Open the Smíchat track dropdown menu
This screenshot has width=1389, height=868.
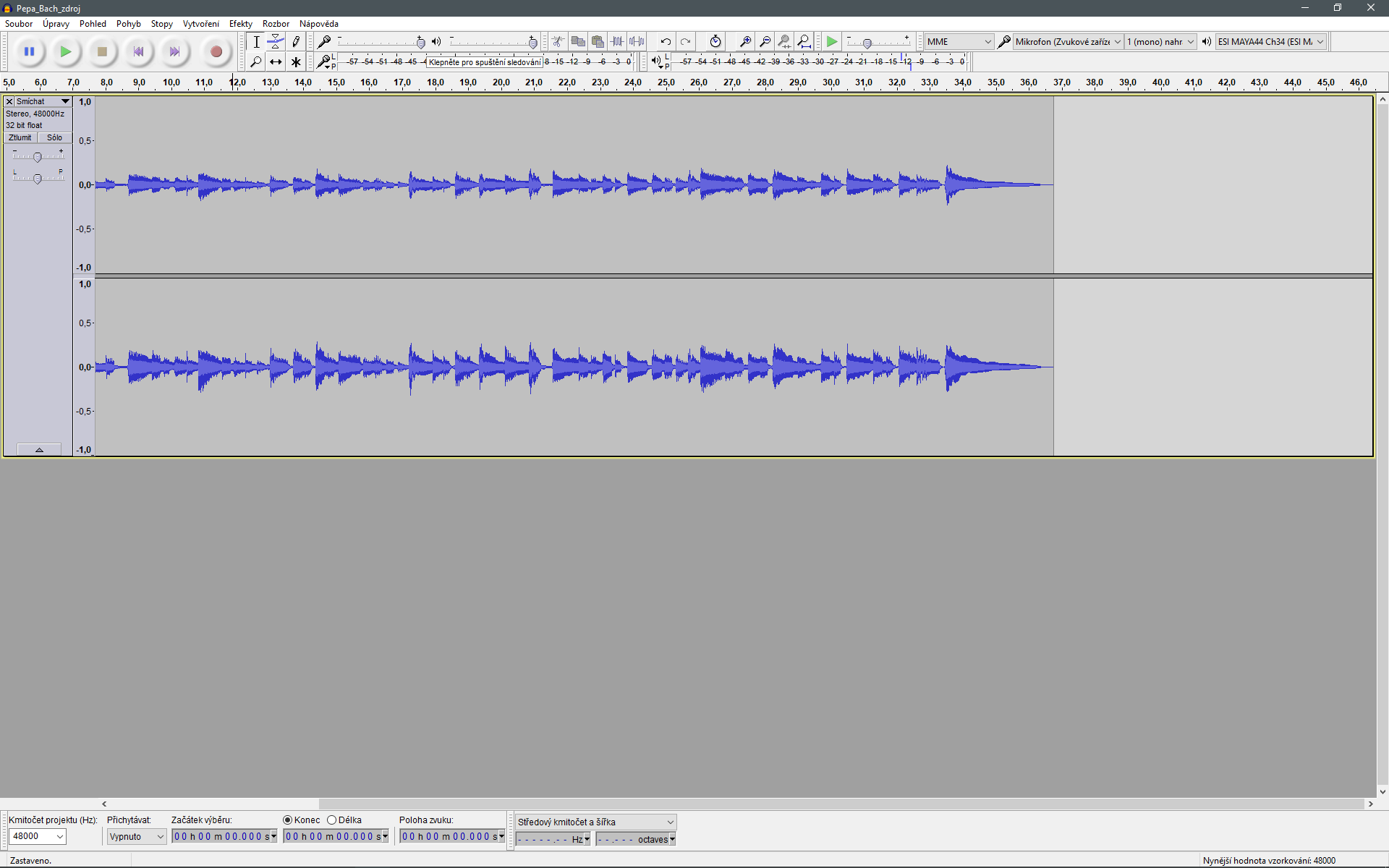coord(43,101)
